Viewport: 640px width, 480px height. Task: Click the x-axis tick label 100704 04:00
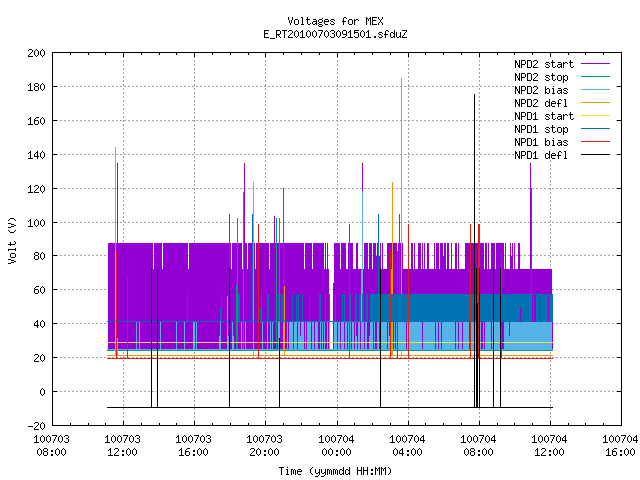point(407,446)
